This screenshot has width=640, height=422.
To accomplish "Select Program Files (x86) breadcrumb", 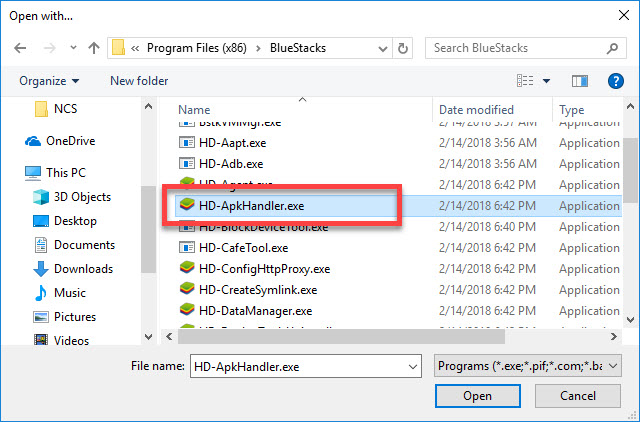I will (197, 48).
